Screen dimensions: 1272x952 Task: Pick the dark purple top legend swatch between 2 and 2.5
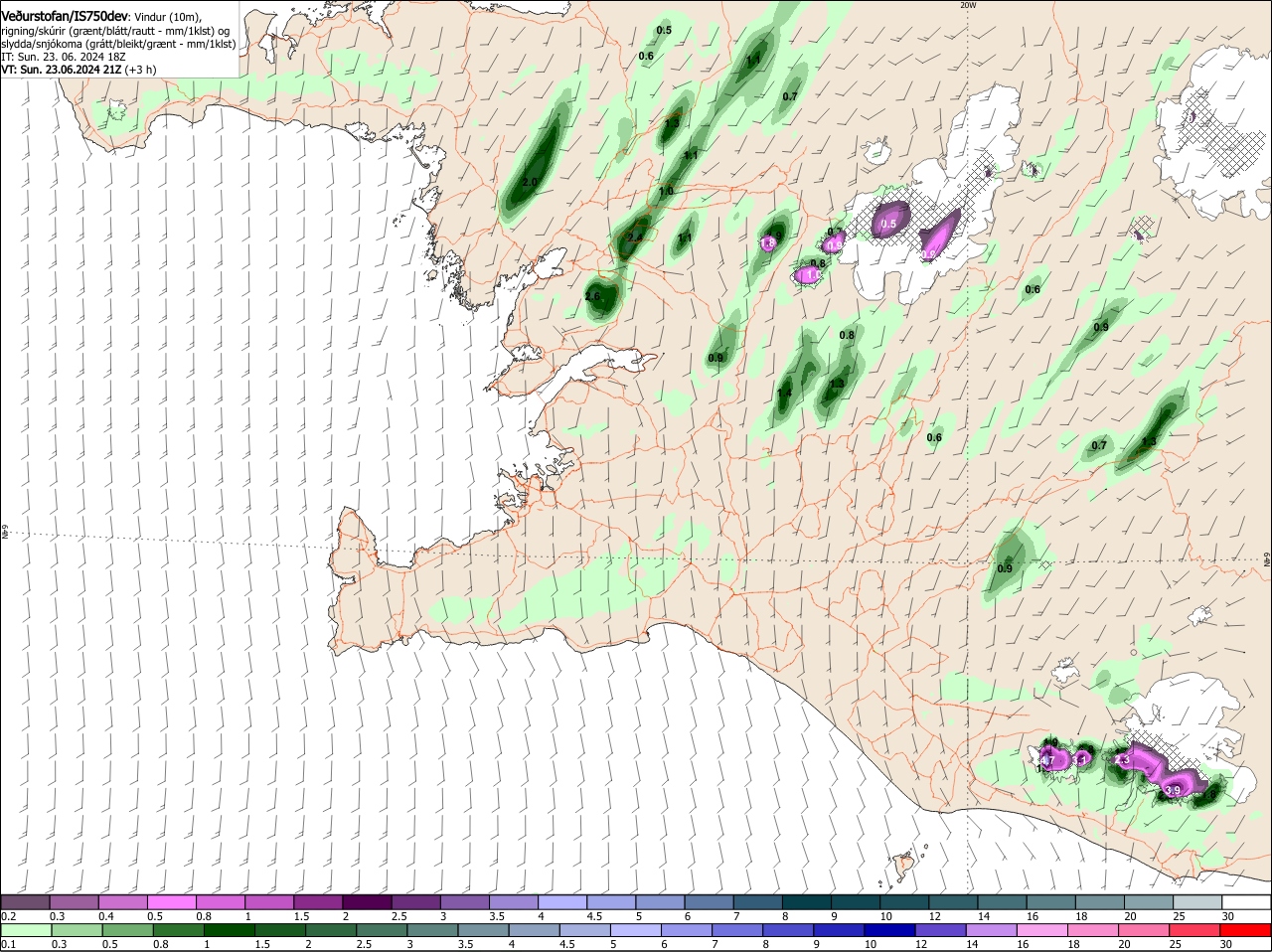point(367,901)
